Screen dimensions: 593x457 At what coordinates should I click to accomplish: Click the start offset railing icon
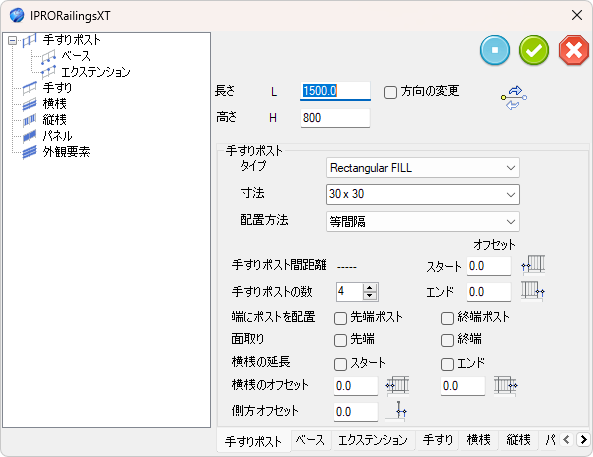pyautogui.click(x=533, y=264)
